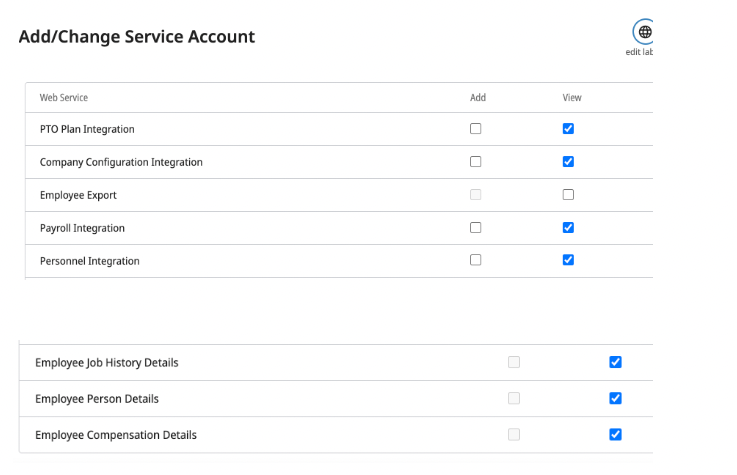The height and width of the screenshot is (475, 737).
Task: Click the greyed Employee Export Add checkbox
Action: tap(475, 195)
